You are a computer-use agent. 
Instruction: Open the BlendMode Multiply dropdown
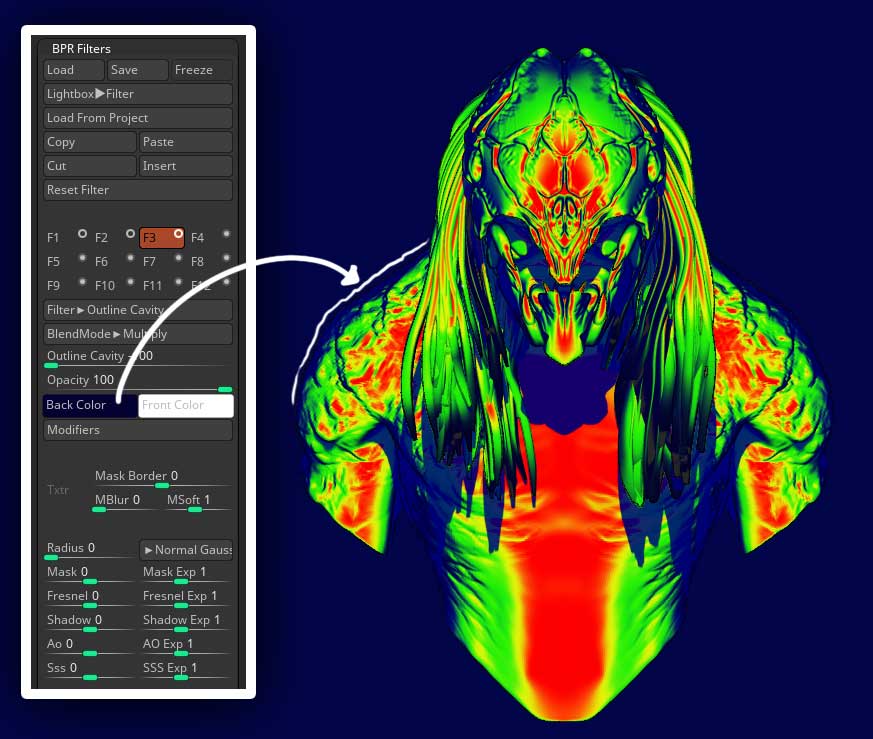point(138,334)
